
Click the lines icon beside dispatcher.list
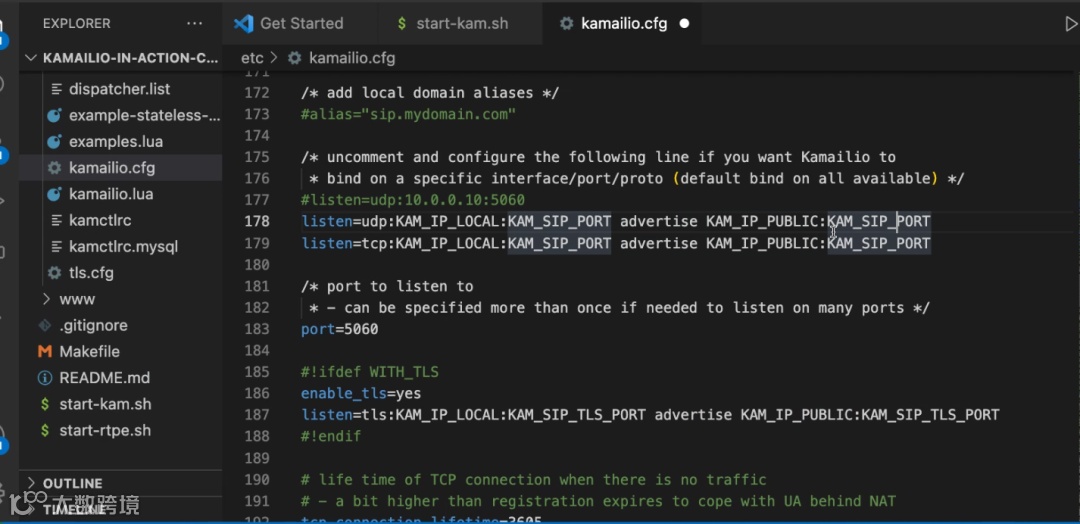point(56,89)
